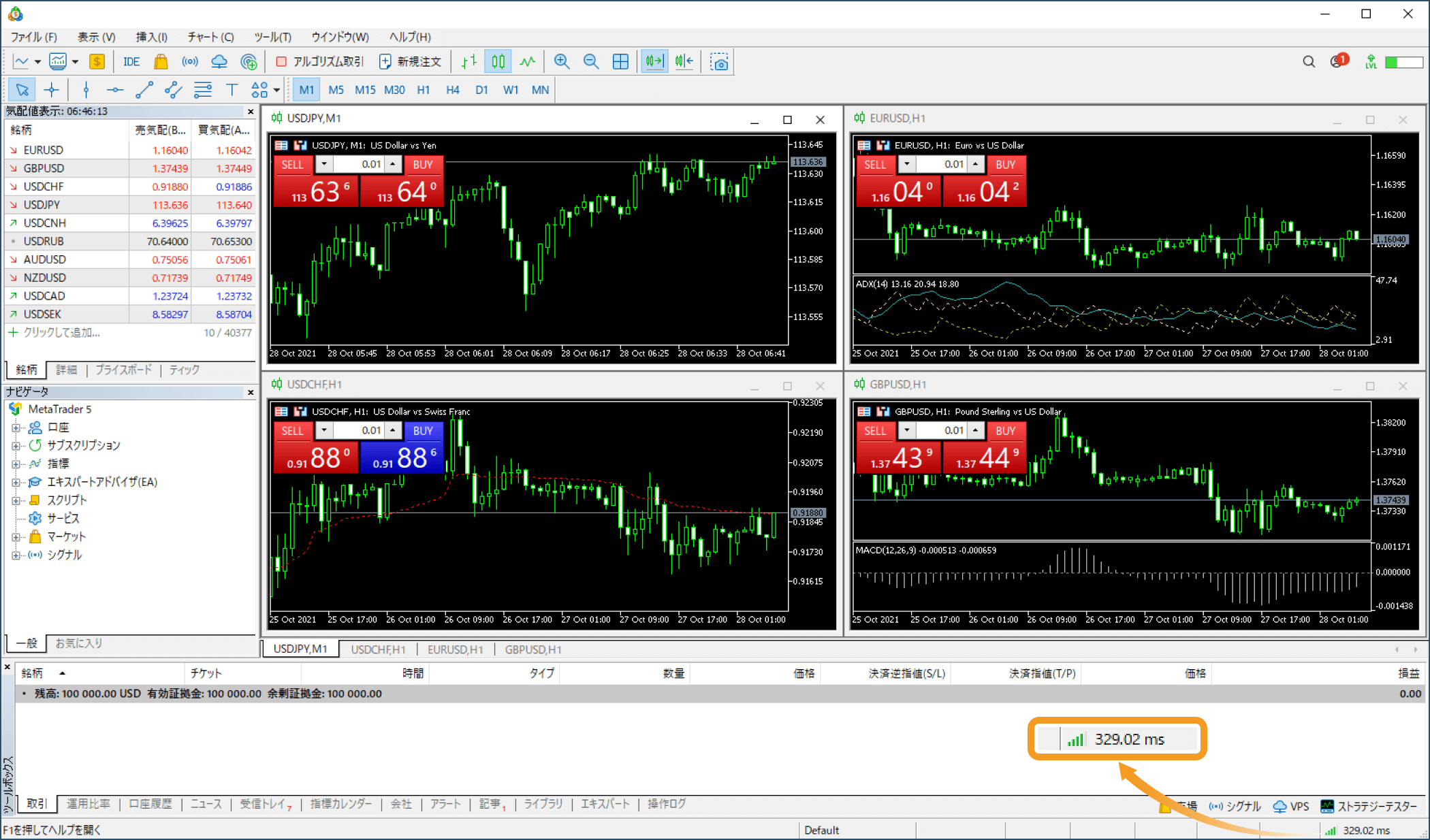Open VPS from the status bar
Viewport: 1430px width, 840px height.
(x=1290, y=806)
